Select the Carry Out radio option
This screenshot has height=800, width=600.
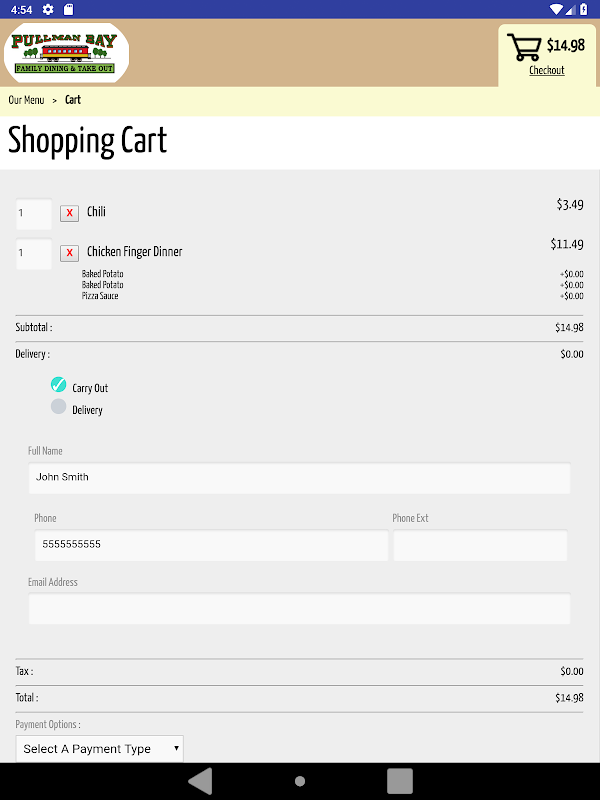point(59,385)
